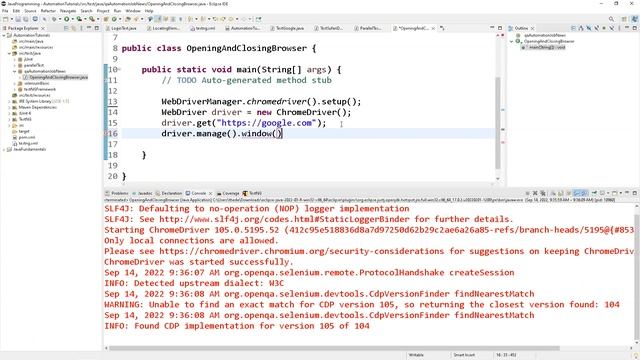Click the error marker beside line 16
This screenshot has width=640, height=360.
point(106,133)
